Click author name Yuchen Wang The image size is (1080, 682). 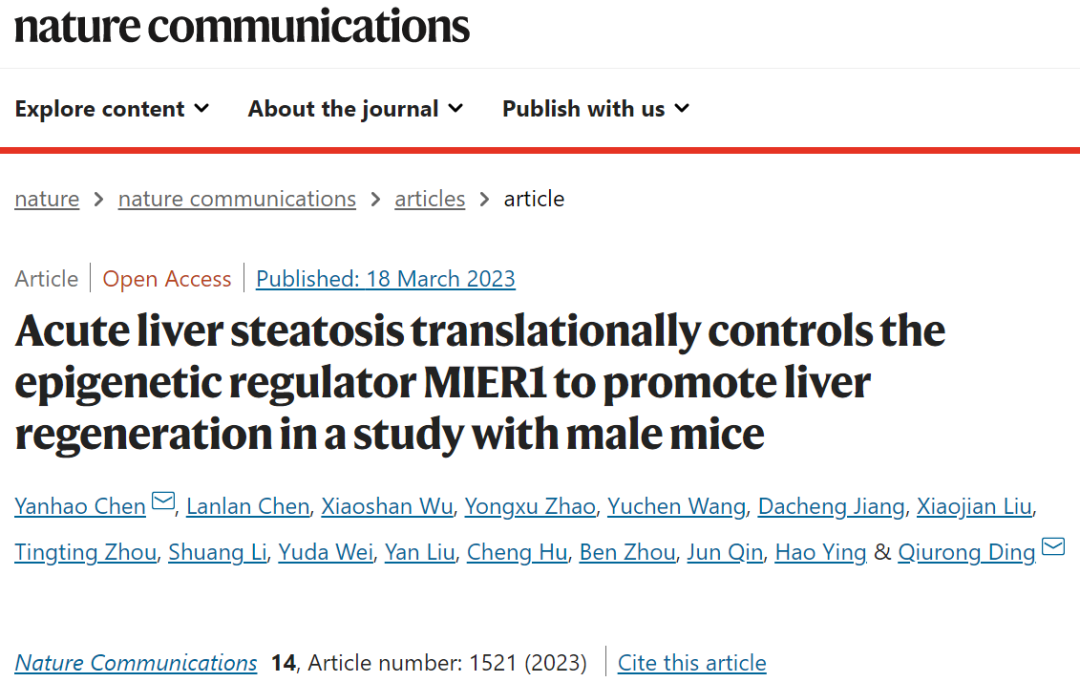tap(676, 506)
